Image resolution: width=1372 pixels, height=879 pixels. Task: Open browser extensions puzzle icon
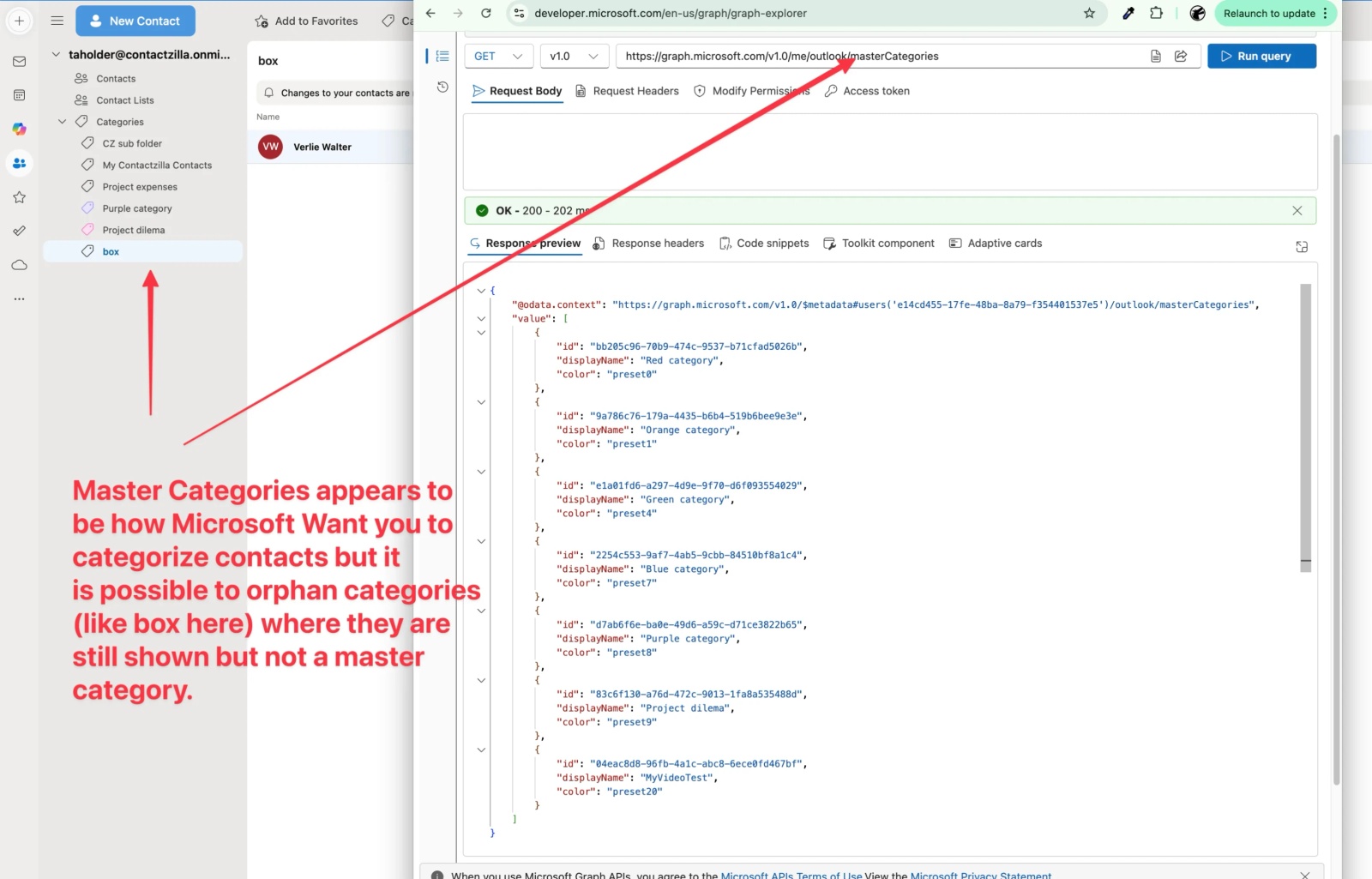[x=1157, y=13]
